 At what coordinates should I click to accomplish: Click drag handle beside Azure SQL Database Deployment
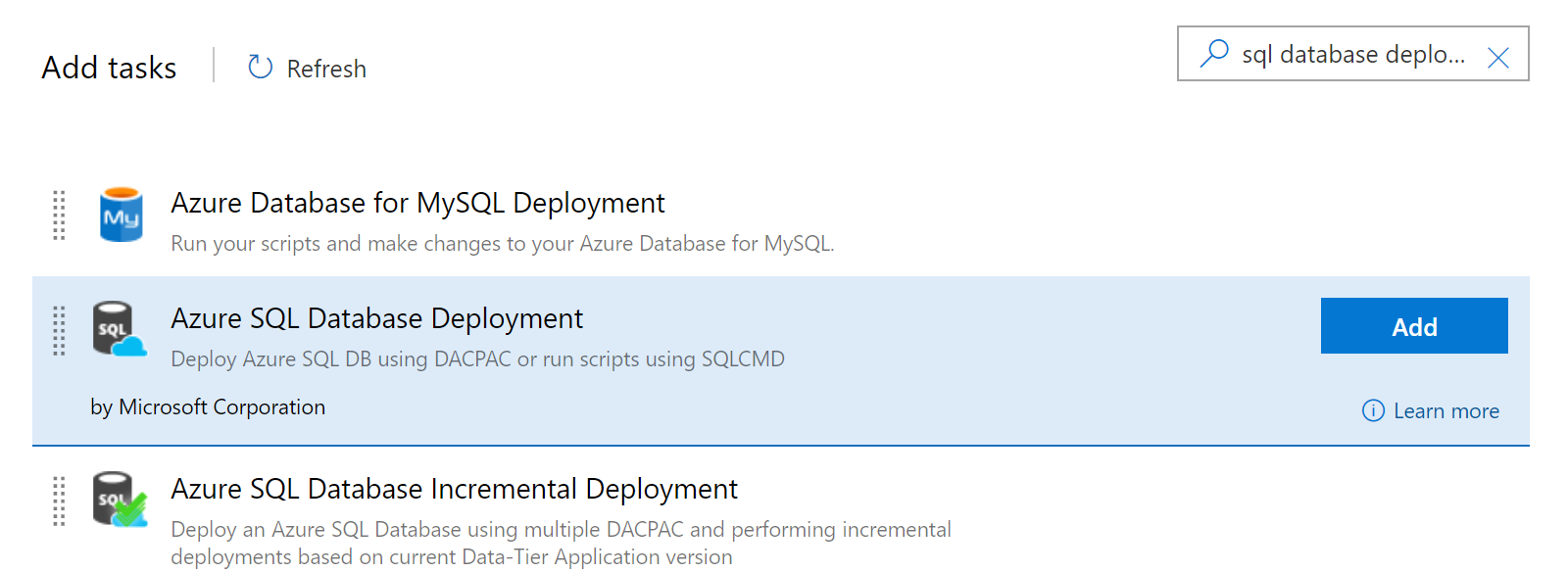pos(59,330)
